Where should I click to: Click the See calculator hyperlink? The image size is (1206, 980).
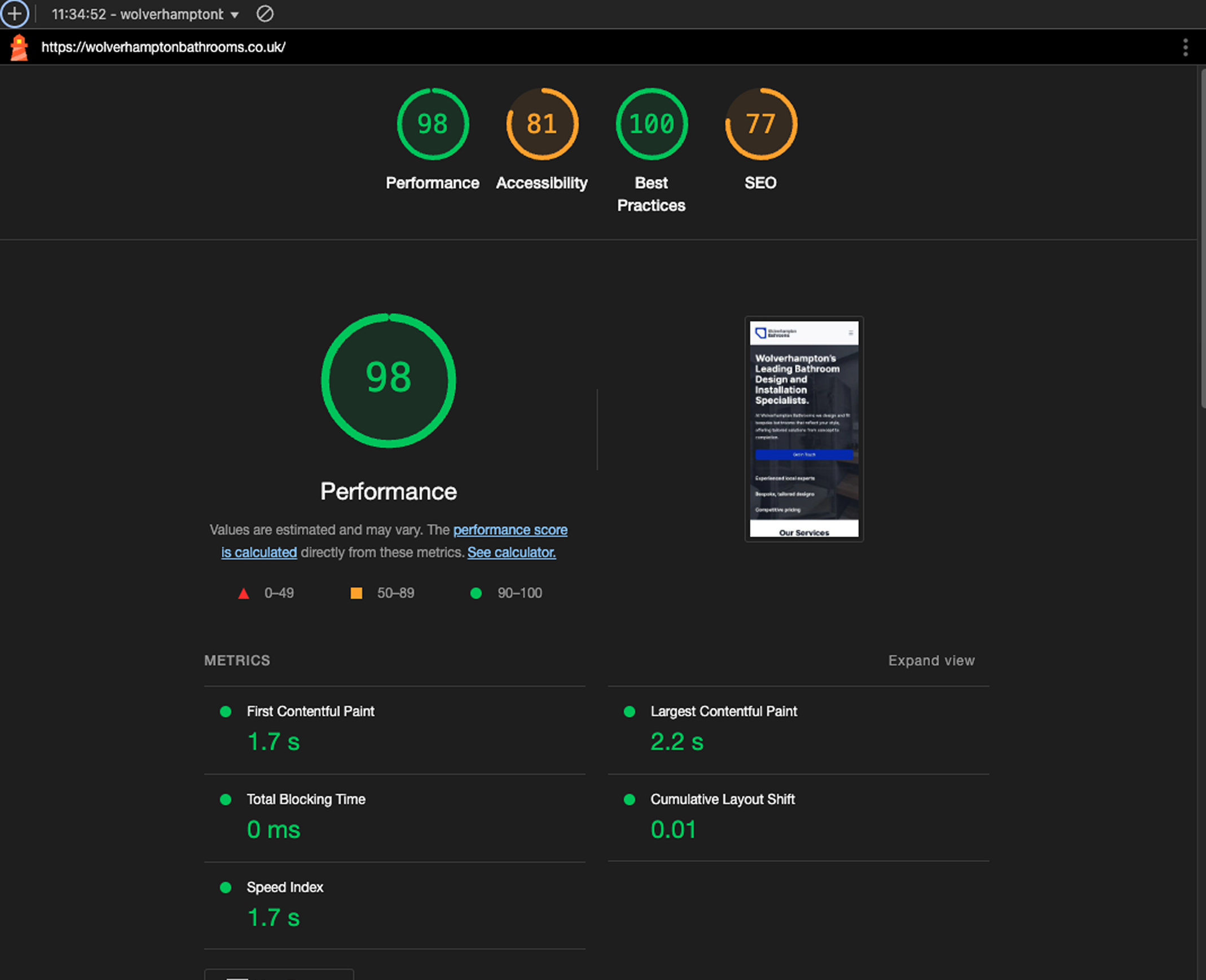coord(512,551)
